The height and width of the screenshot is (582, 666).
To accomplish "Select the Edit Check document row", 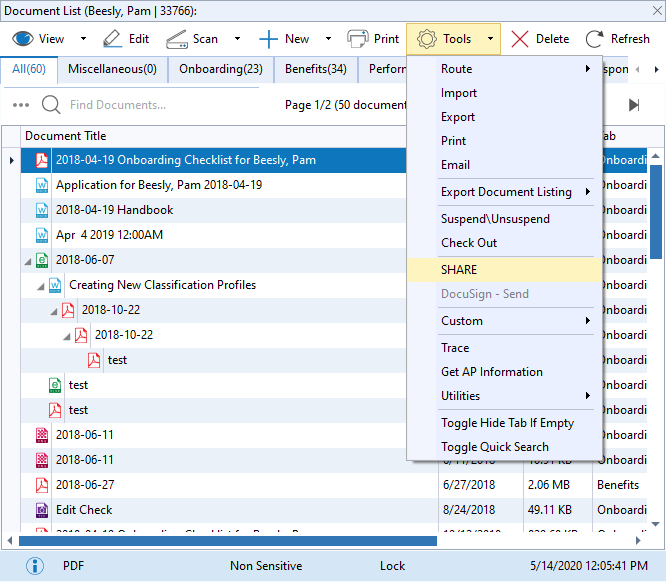I will coord(334,510).
